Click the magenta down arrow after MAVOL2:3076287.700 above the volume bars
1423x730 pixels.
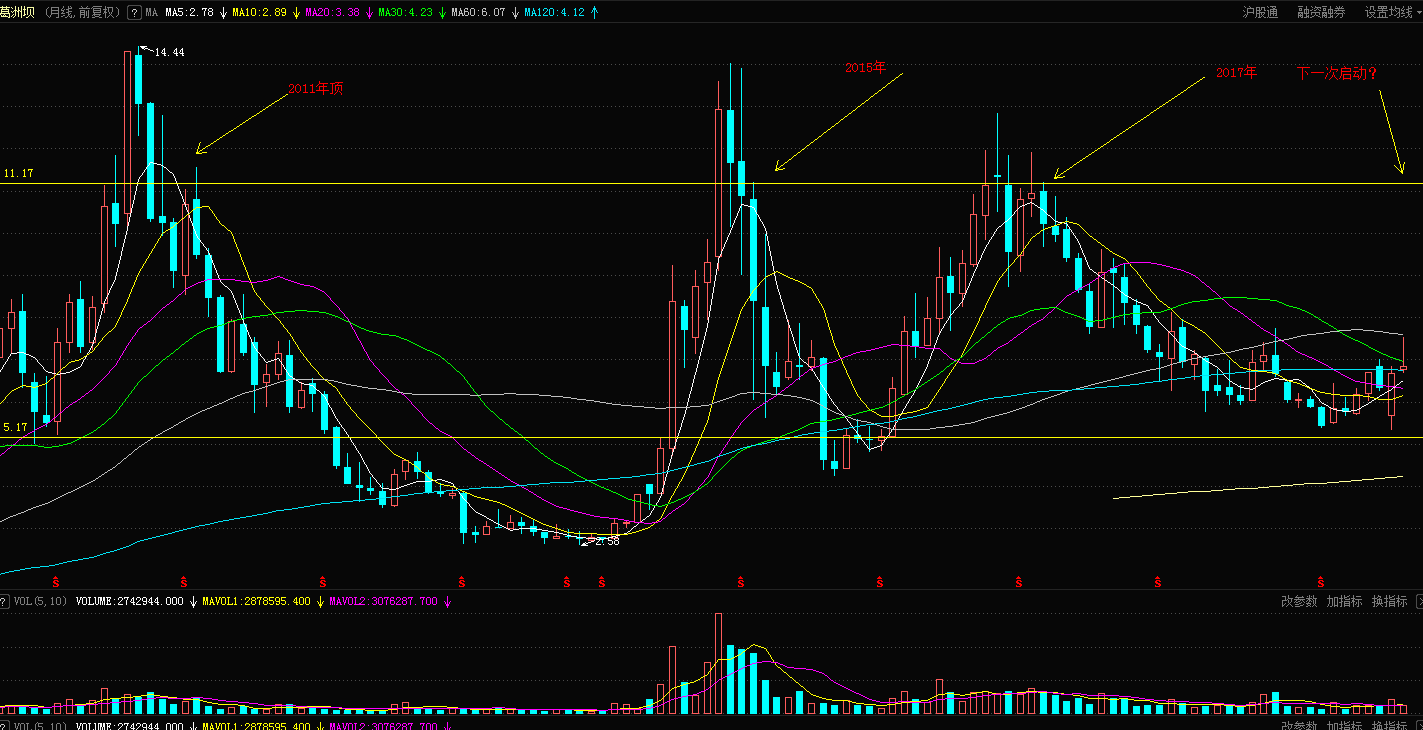447,601
